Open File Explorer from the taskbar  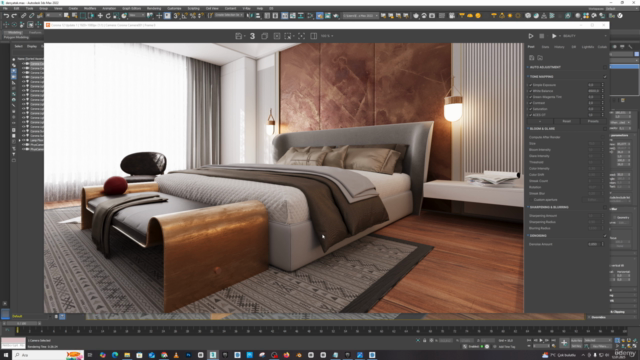tap(127, 355)
